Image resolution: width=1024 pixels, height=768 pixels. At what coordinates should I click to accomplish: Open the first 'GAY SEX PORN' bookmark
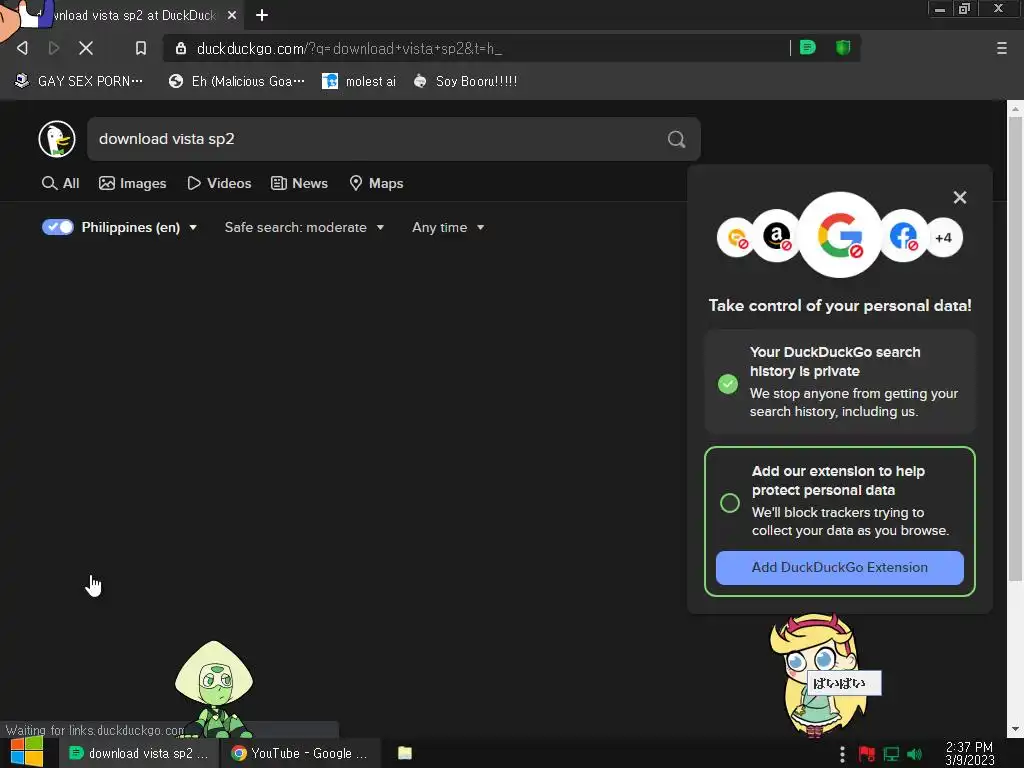click(79, 81)
